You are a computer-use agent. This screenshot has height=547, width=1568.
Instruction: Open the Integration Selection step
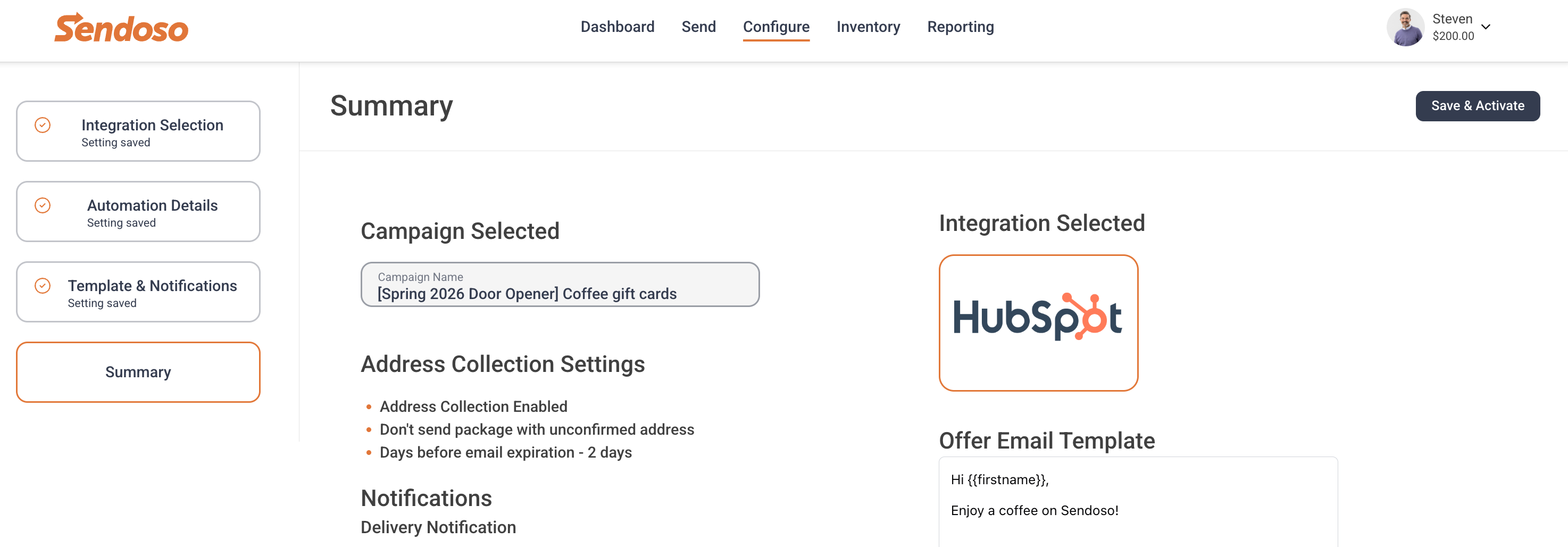point(138,131)
